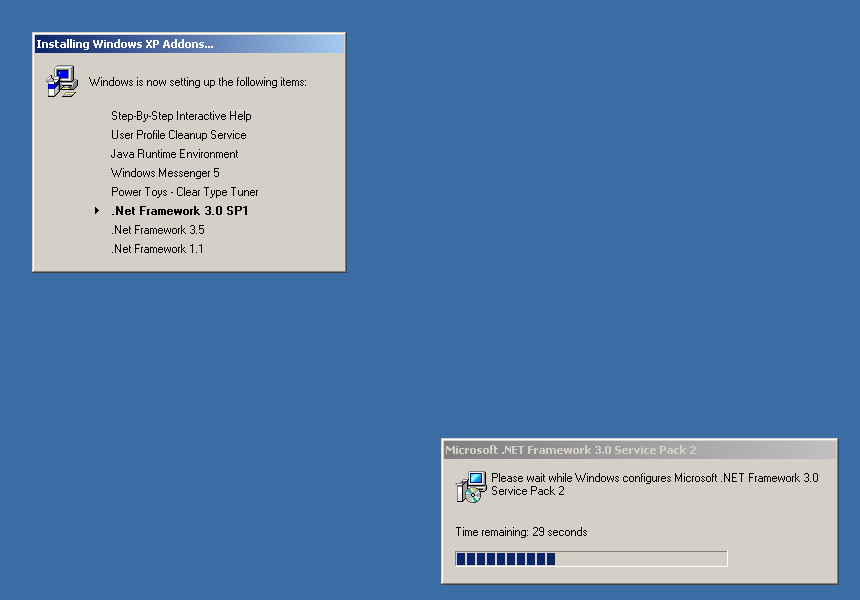Click 'Windows is now setting up the following items:' text
This screenshot has height=600, width=860.
click(197, 82)
